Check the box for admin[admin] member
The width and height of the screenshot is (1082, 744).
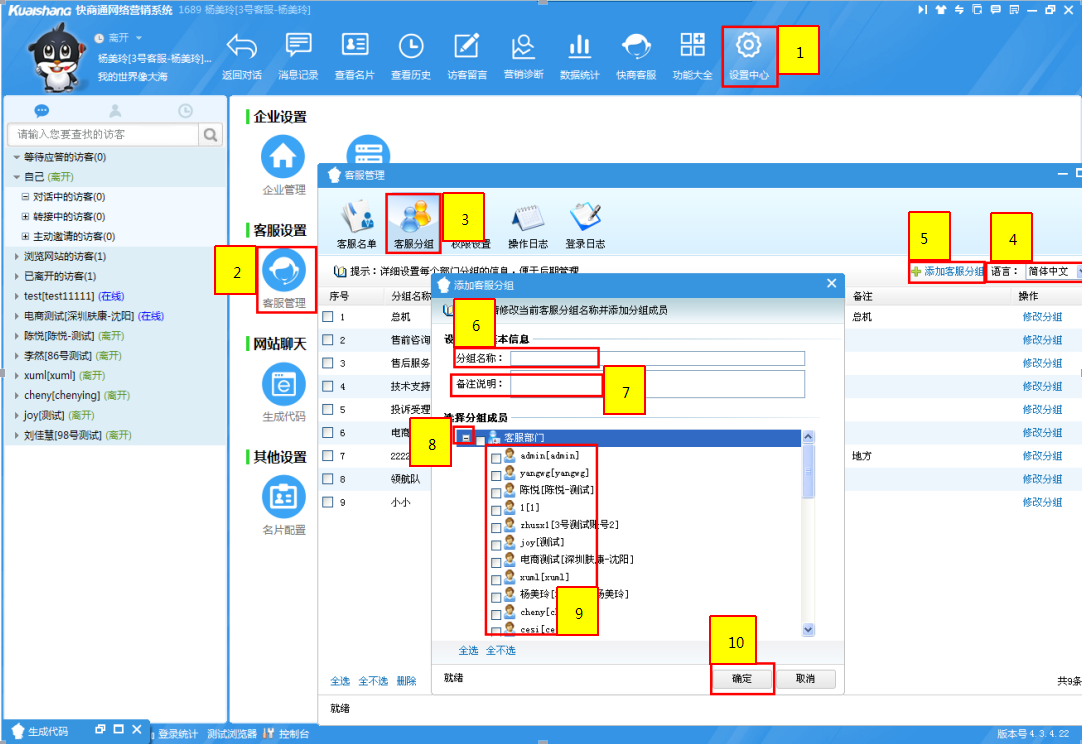tap(496, 456)
